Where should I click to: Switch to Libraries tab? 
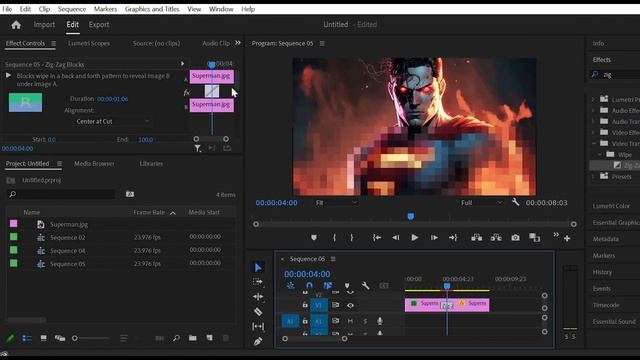tap(151, 164)
